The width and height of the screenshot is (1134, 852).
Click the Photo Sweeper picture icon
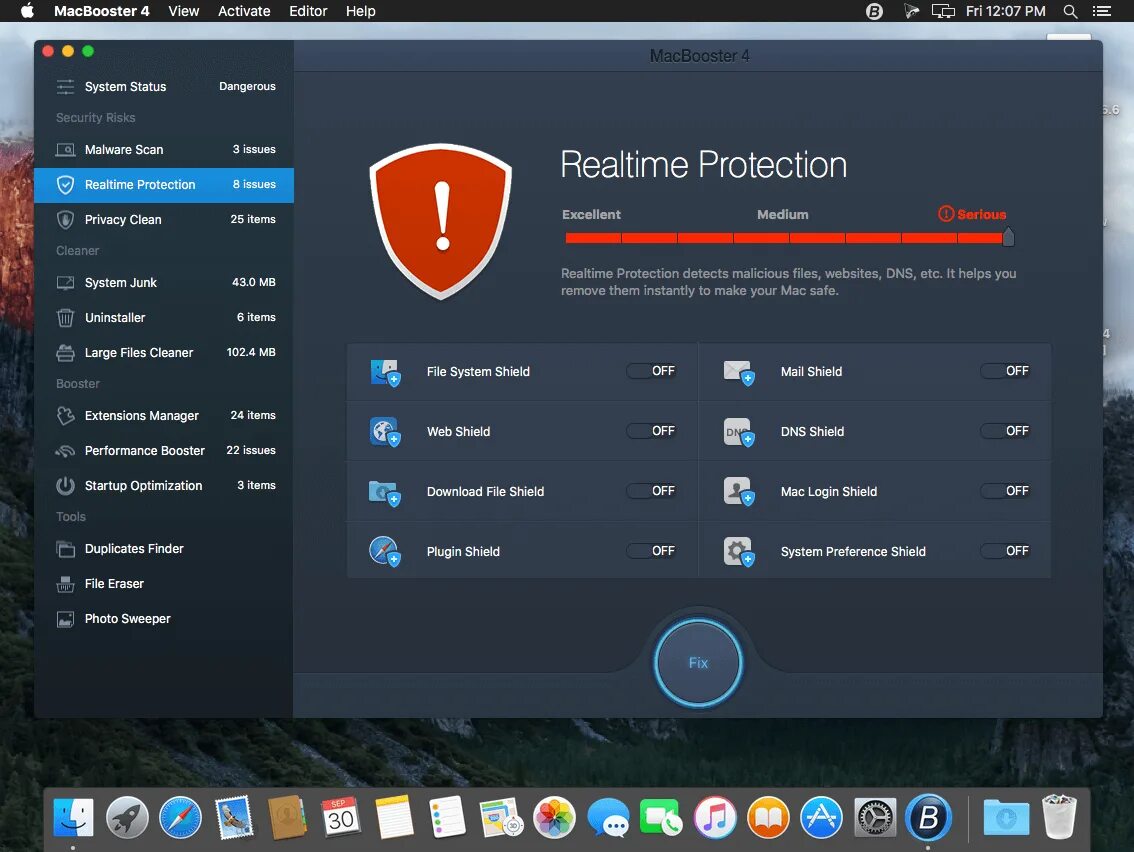65,619
